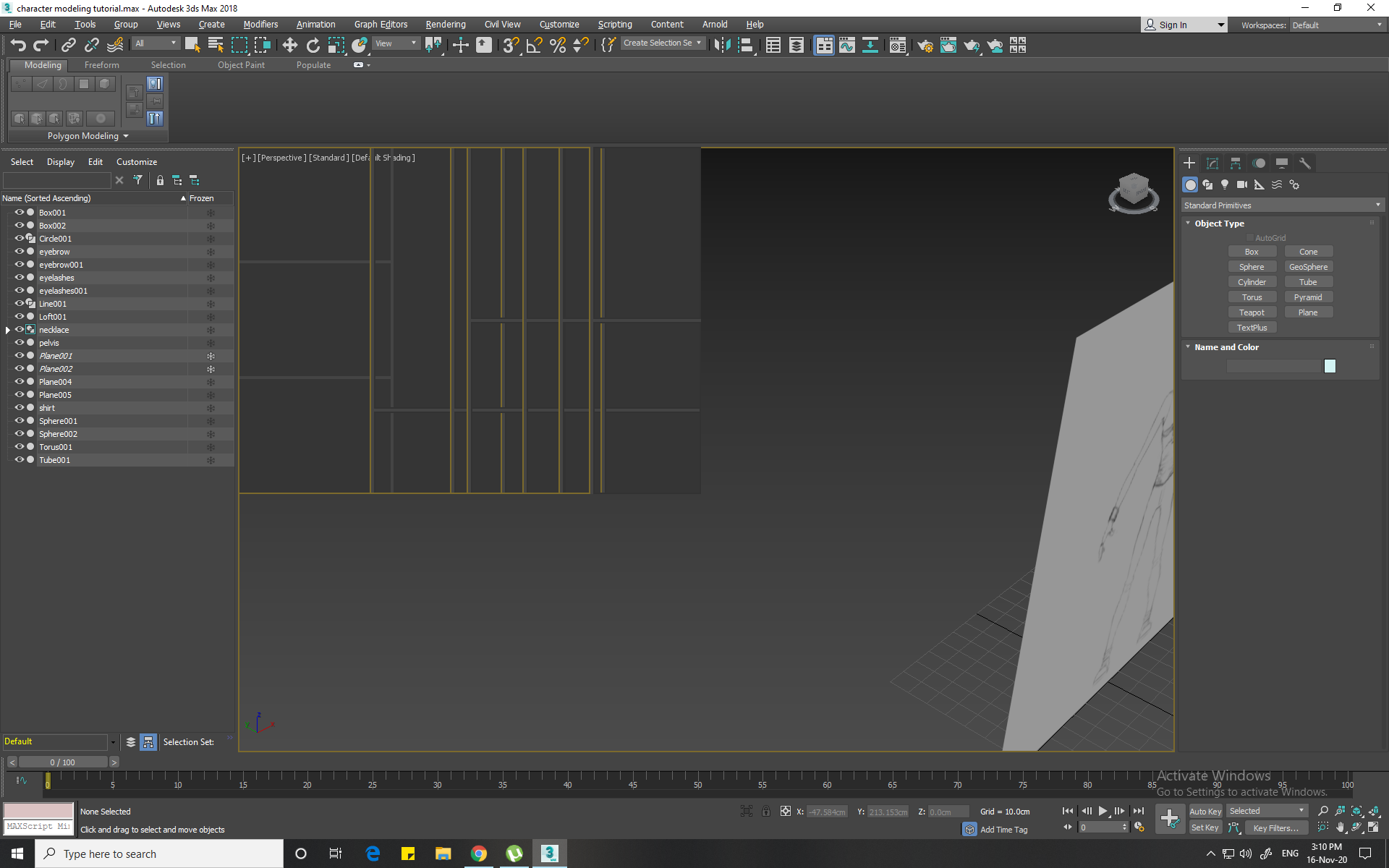Select the Cone primitive tool
Image resolution: width=1389 pixels, height=868 pixels.
coord(1306,251)
